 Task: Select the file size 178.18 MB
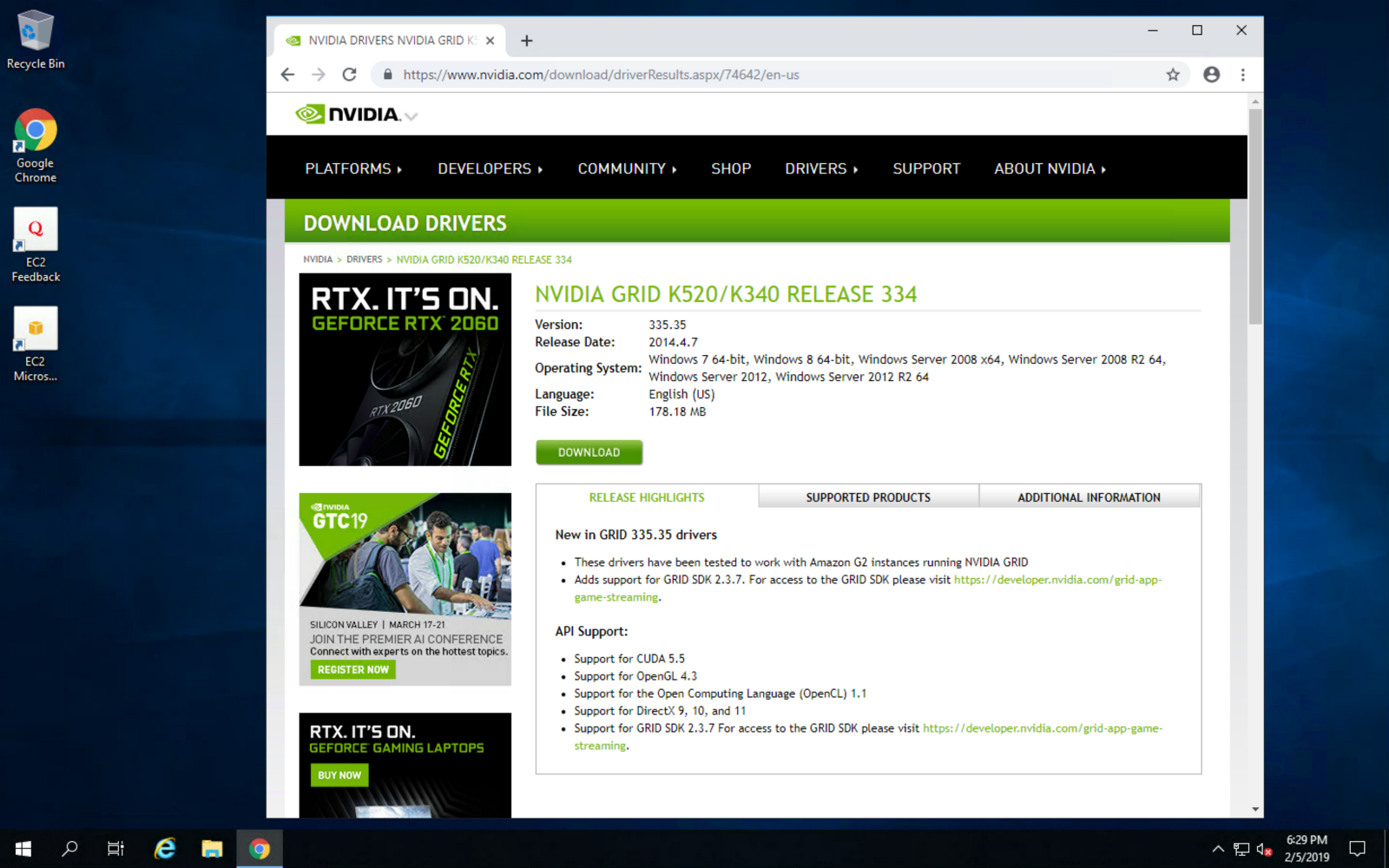[677, 411]
